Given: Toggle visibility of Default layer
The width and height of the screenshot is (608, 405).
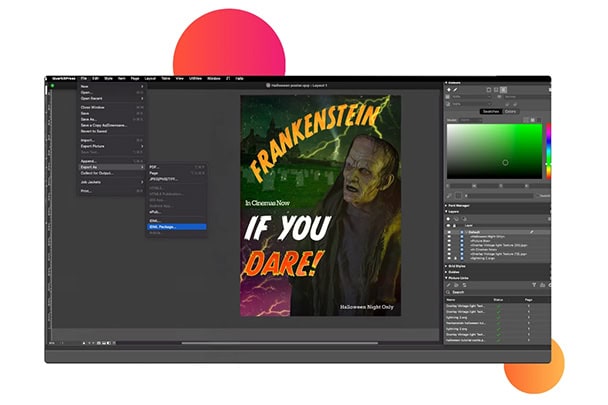Looking at the screenshot, I should click(449, 232).
